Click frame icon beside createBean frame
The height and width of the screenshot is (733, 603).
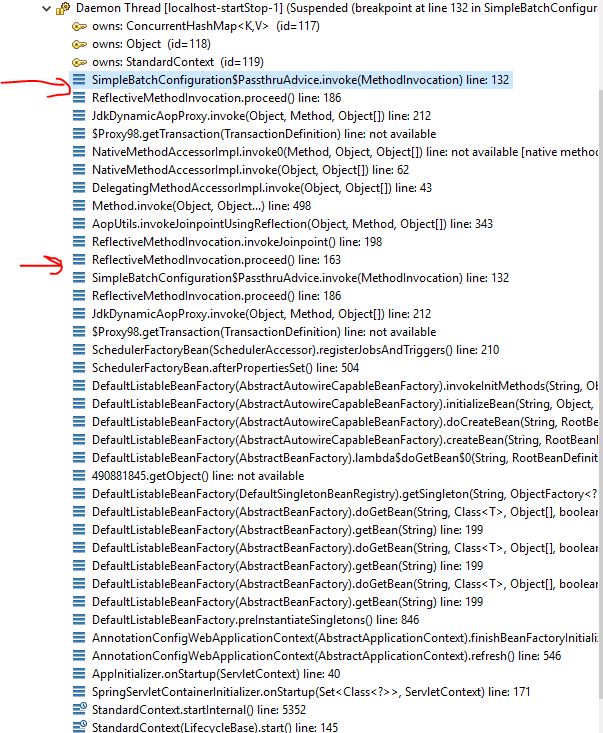coord(79,439)
